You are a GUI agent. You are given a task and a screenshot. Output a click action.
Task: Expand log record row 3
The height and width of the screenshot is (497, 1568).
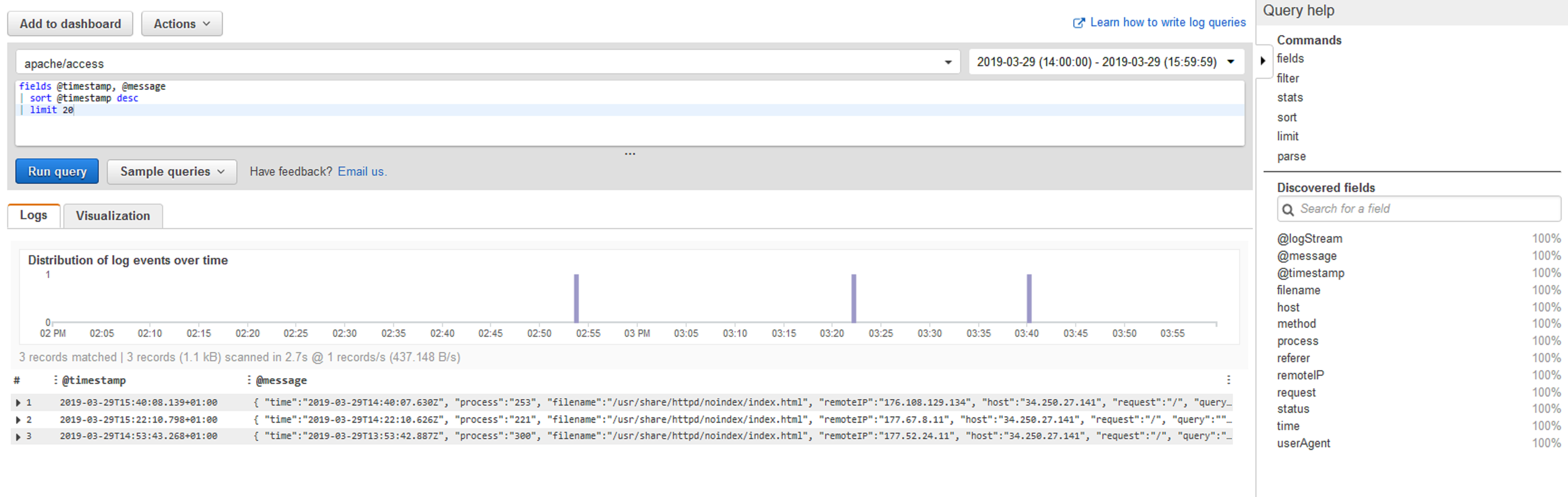[x=18, y=437]
